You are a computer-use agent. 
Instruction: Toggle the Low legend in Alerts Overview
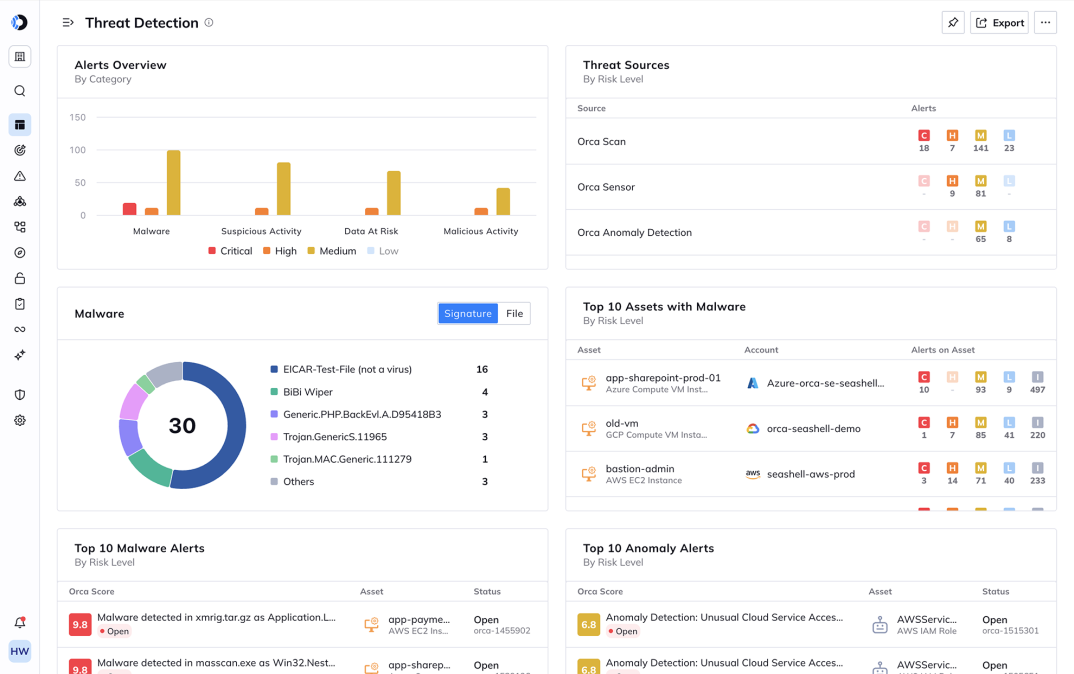pos(383,251)
